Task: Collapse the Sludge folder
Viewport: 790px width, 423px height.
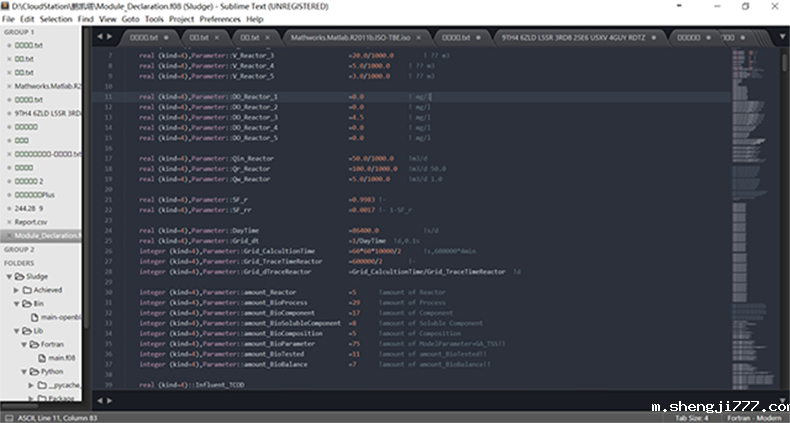Action: (17, 276)
